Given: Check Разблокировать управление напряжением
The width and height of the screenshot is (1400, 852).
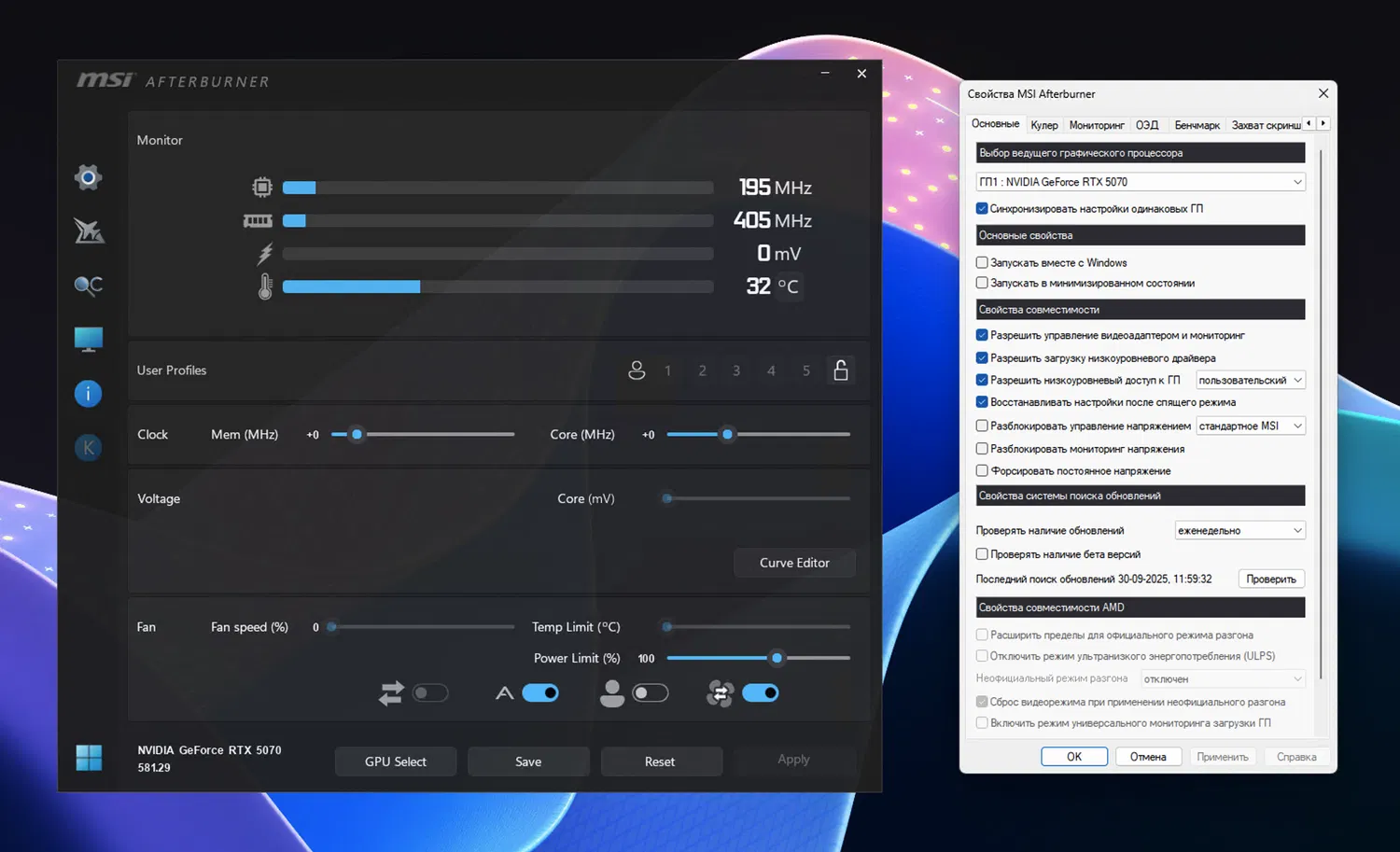Looking at the screenshot, I should 982,426.
